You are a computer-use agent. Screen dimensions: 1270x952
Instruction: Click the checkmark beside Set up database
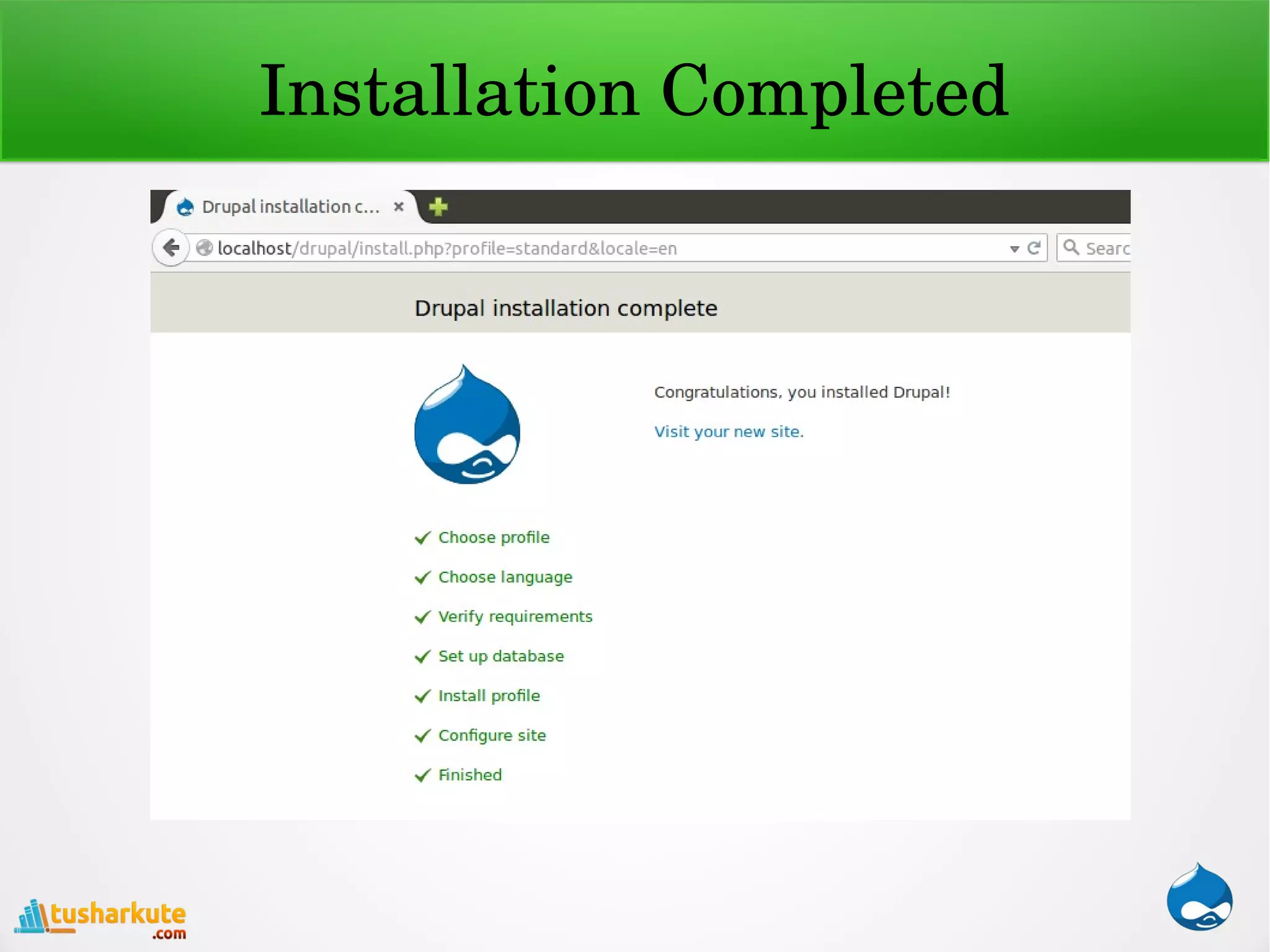click(422, 657)
